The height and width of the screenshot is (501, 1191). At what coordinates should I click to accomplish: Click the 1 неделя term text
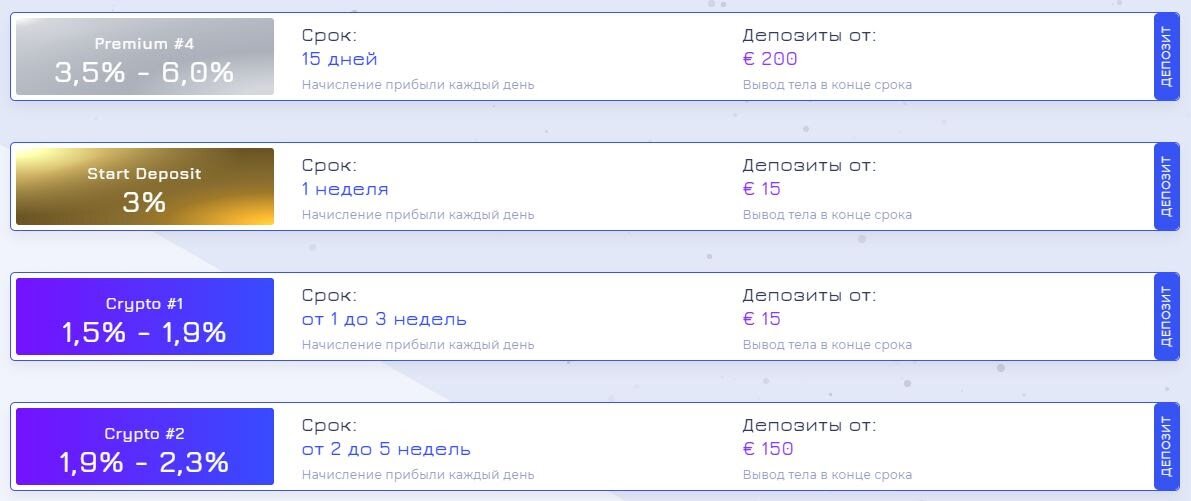click(x=345, y=189)
